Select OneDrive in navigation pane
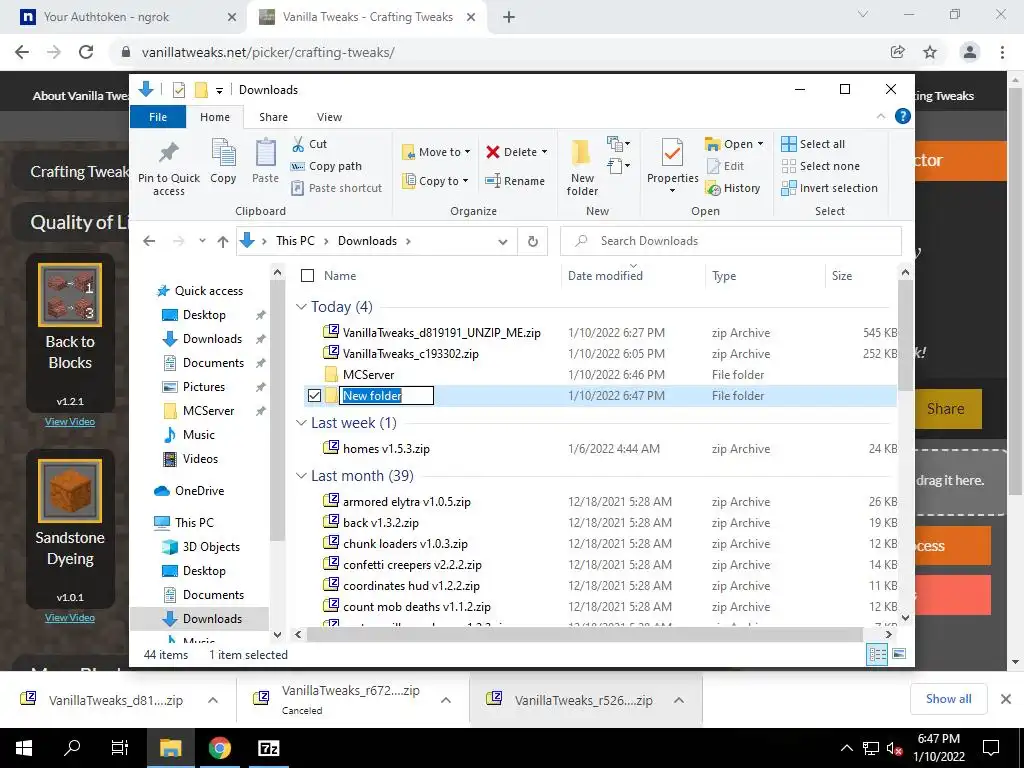 pos(199,490)
